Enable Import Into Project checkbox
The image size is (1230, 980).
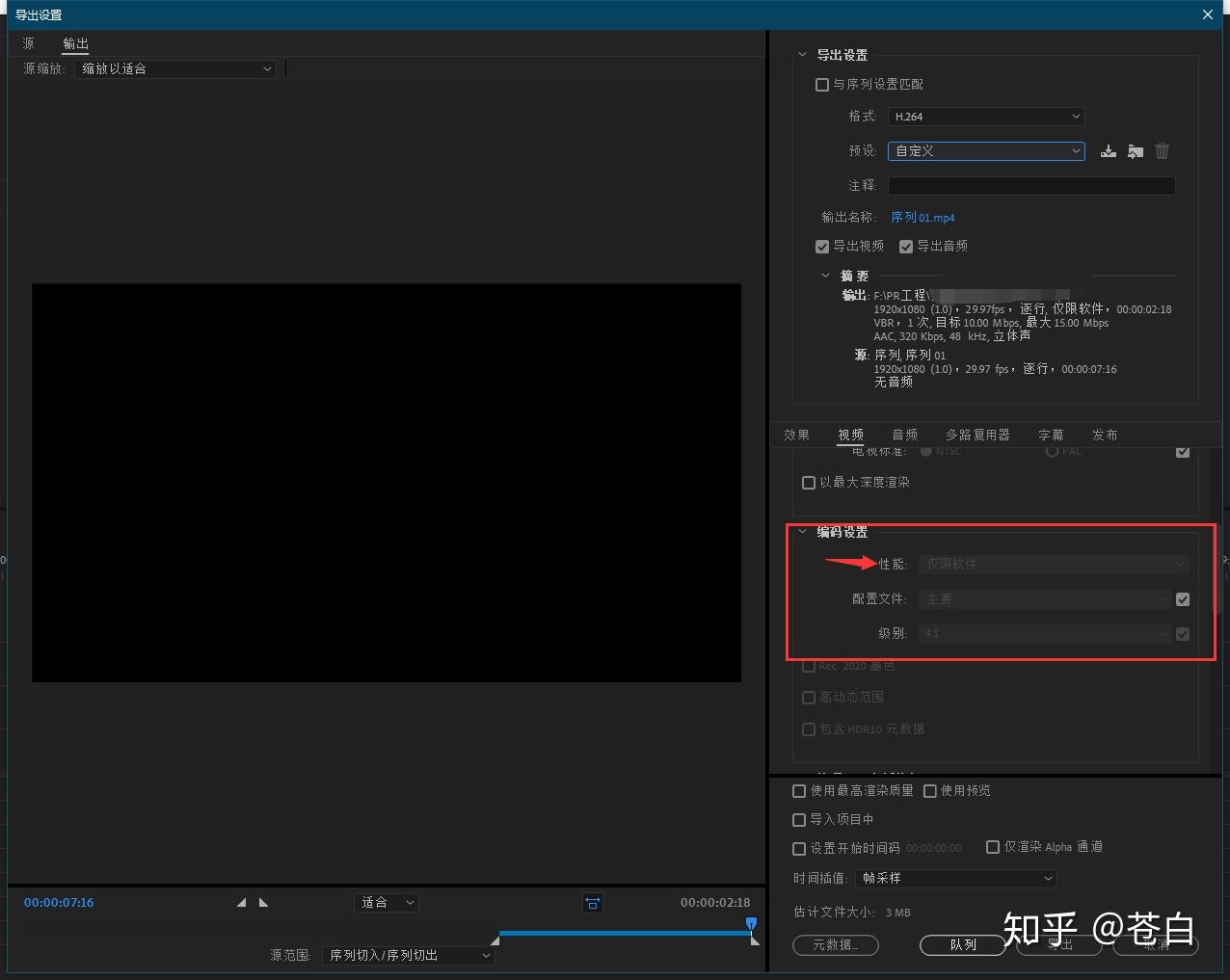799,820
